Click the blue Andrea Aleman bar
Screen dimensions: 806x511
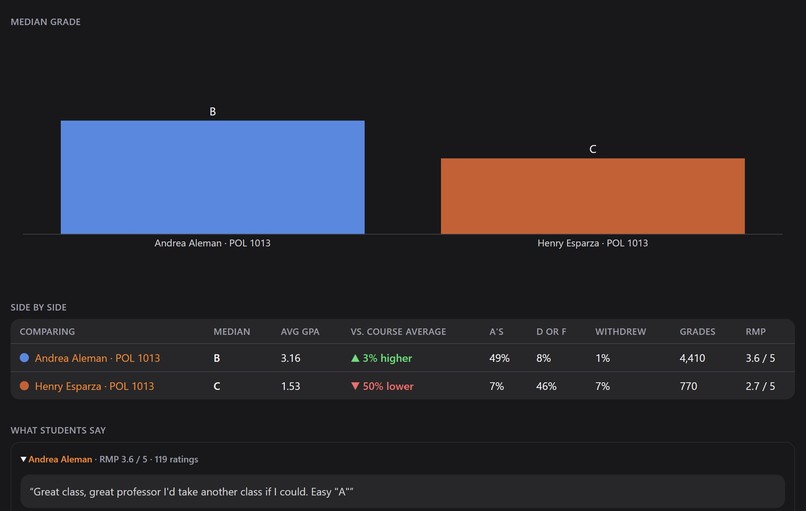pyautogui.click(x=213, y=177)
